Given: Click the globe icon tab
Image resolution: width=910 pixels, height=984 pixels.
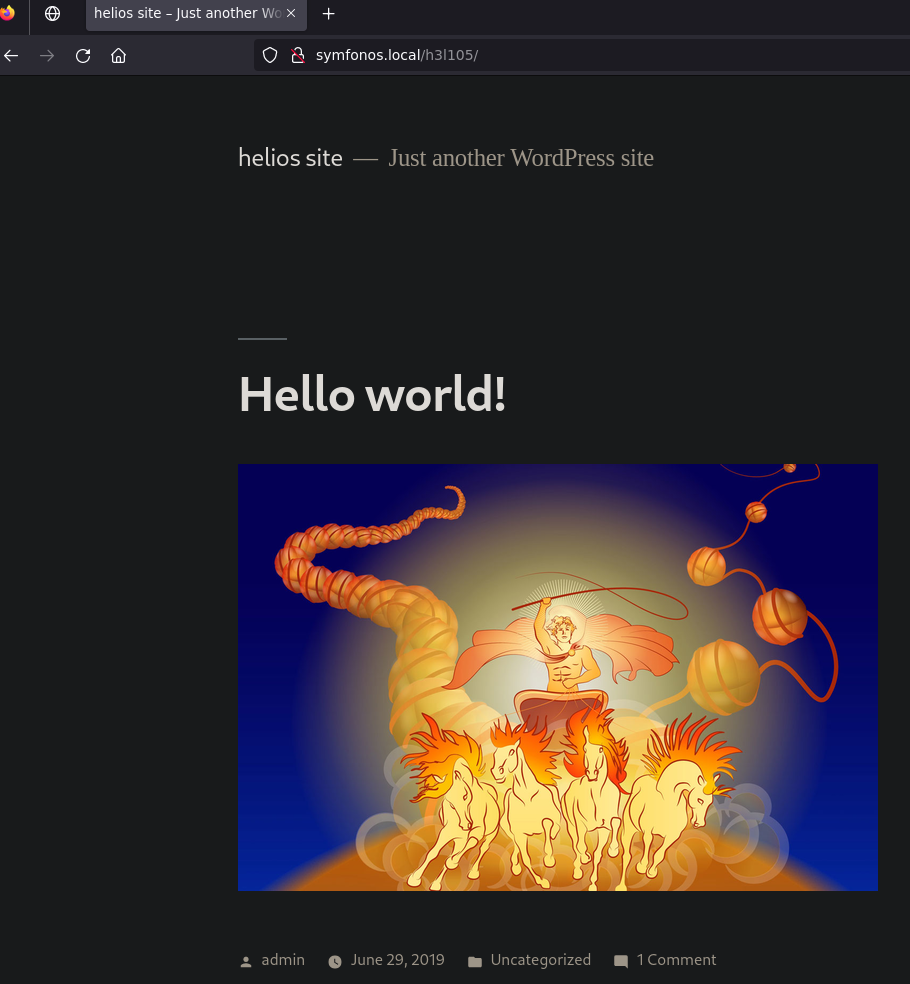Looking at the screenshot, I should click(53, 14).
